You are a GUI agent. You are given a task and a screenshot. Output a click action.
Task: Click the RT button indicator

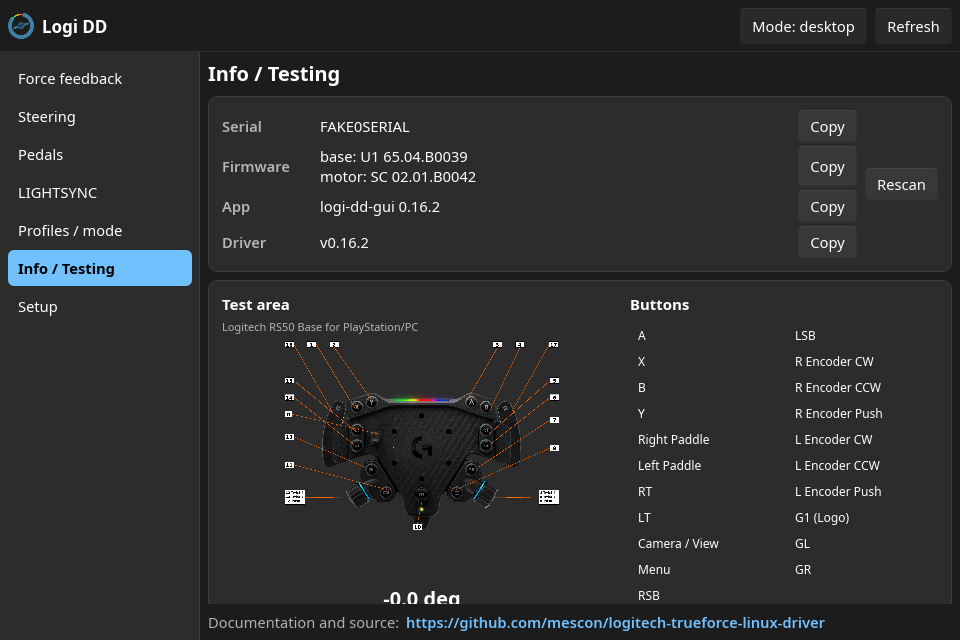pyautogui.click(x=645, y=492)
